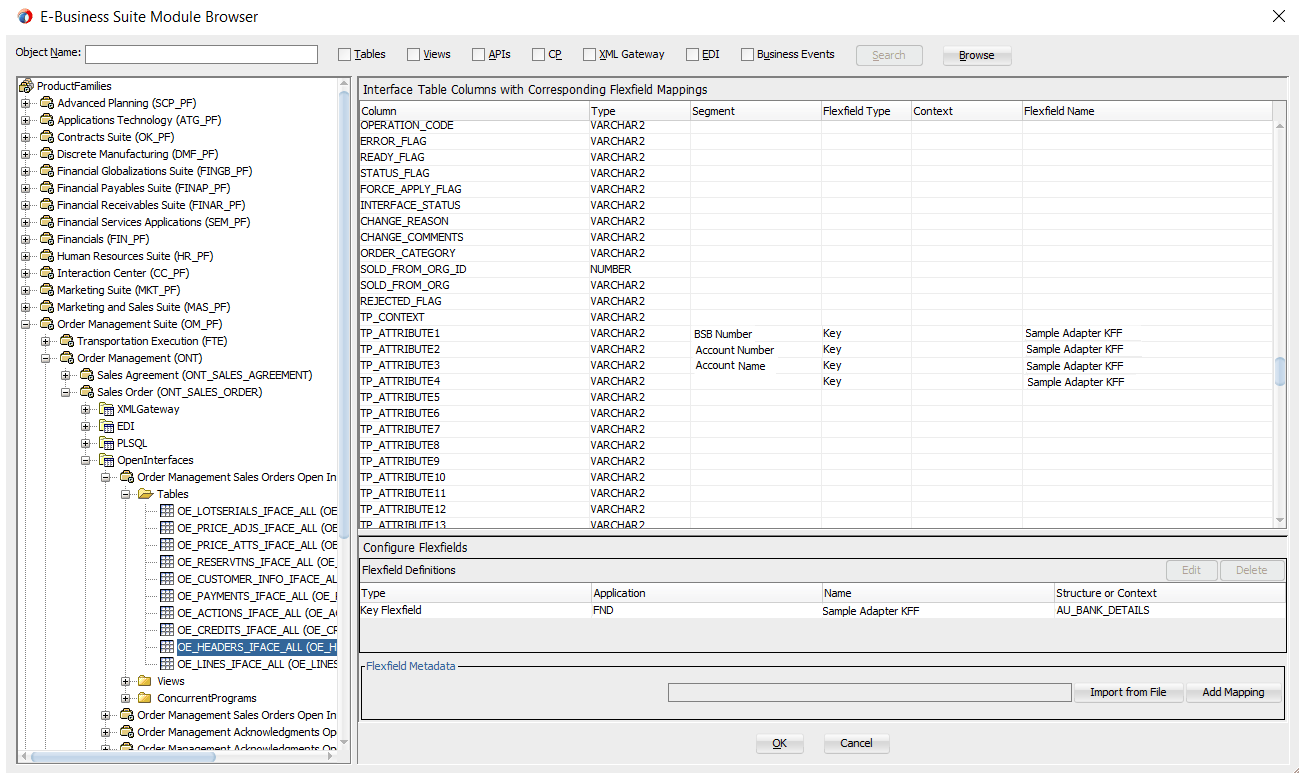1300x774 pixels.
Task: Click the Advanced Planning (SCP_PF) family icon
Action: pos(46,103)
